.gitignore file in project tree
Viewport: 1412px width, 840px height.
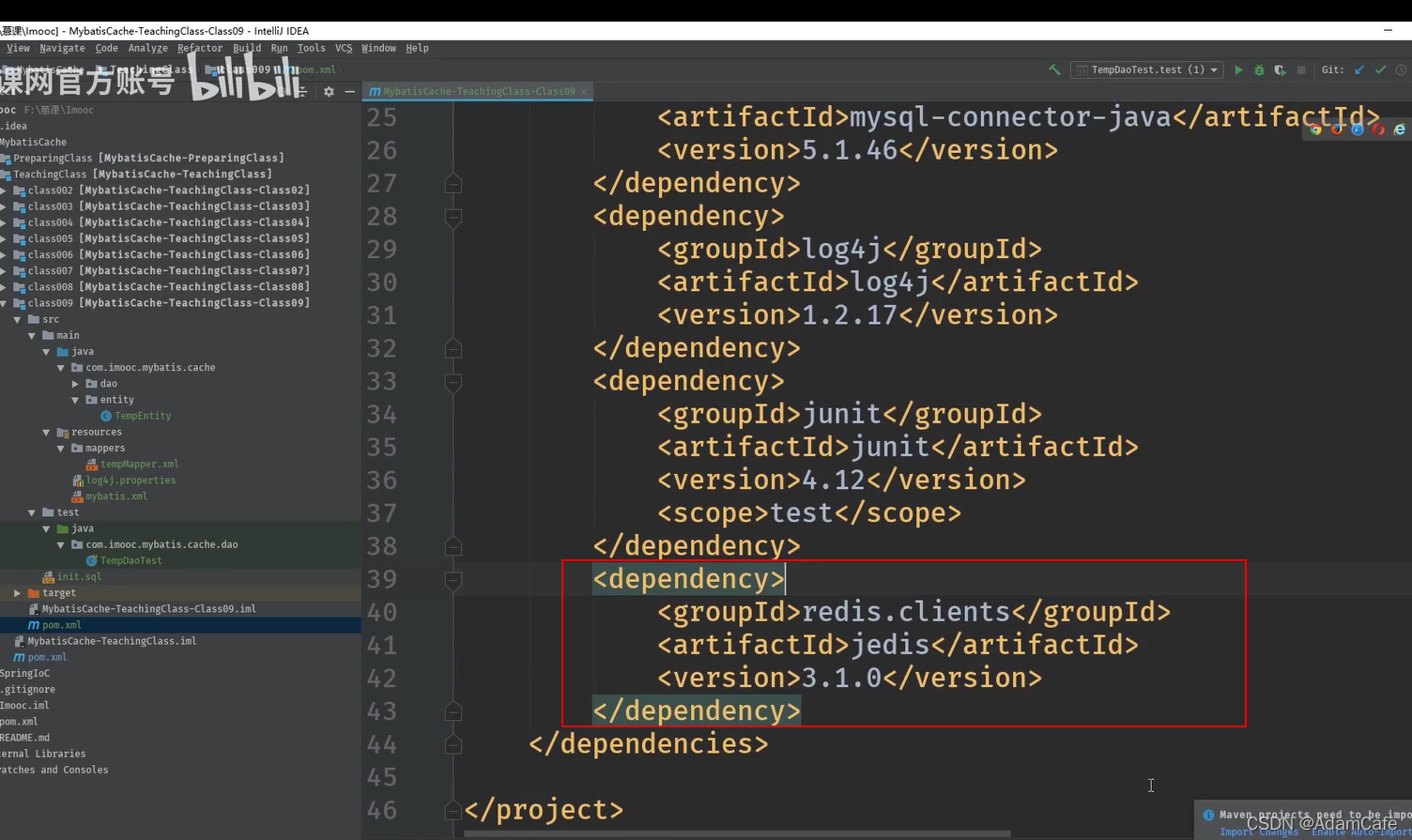[x=27, y=690]
